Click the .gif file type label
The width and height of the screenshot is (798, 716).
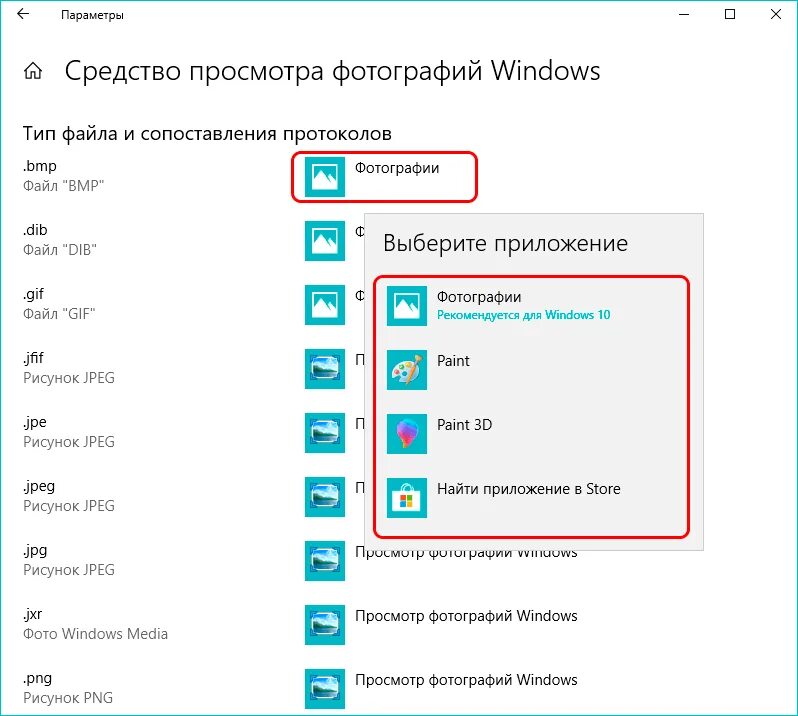34,295
